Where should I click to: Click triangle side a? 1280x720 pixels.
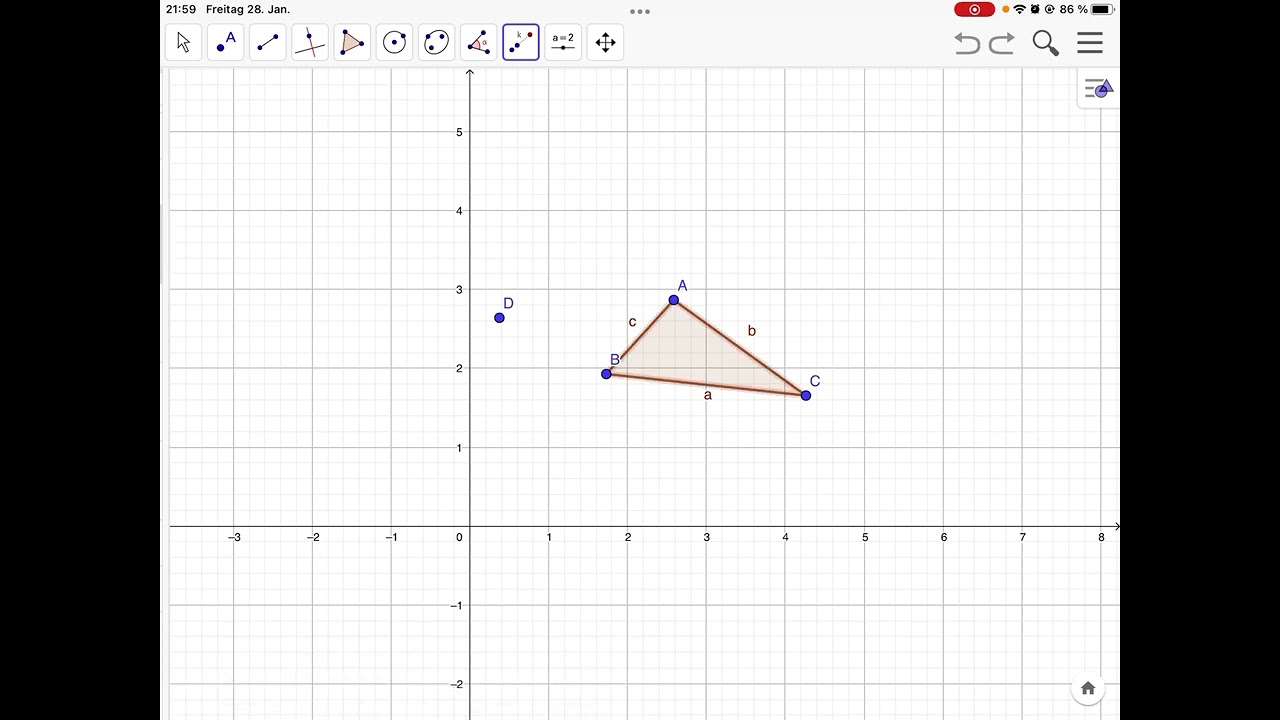[706, 385]
